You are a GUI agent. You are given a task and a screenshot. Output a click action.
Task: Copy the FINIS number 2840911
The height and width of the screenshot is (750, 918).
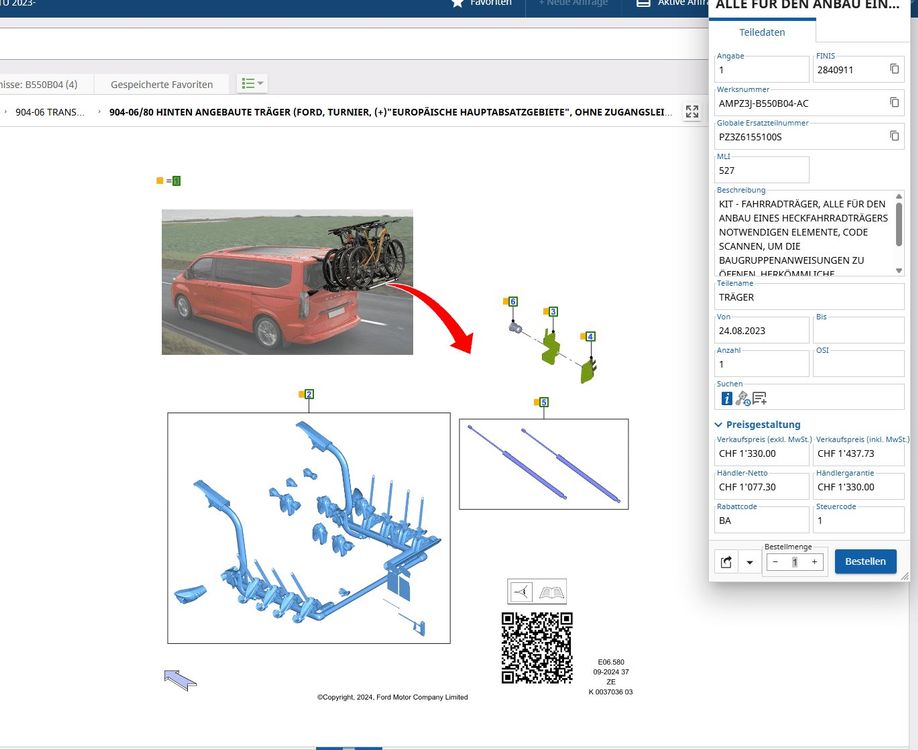(894, 69)
